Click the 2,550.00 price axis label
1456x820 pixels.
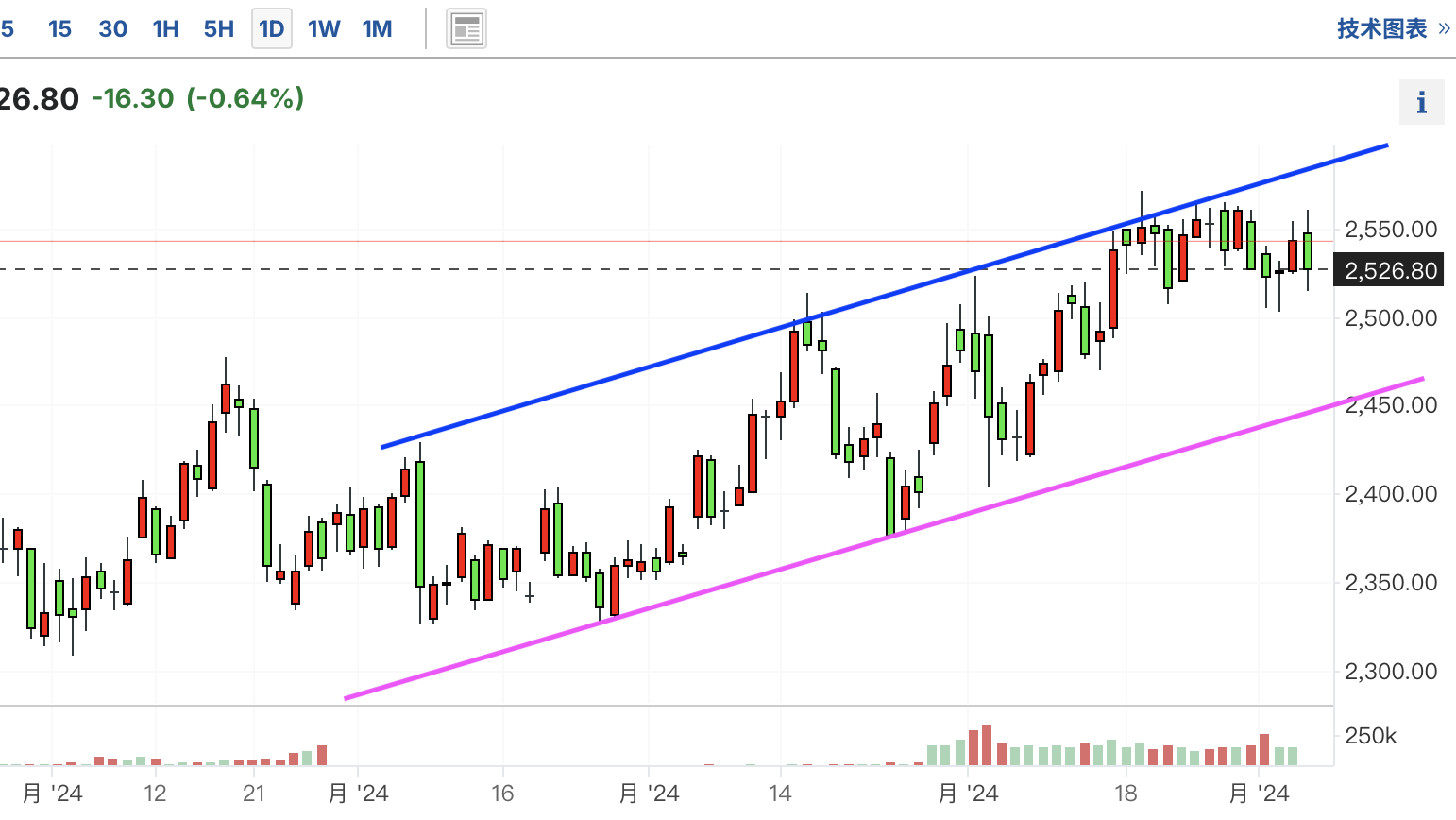(1391, 229)
